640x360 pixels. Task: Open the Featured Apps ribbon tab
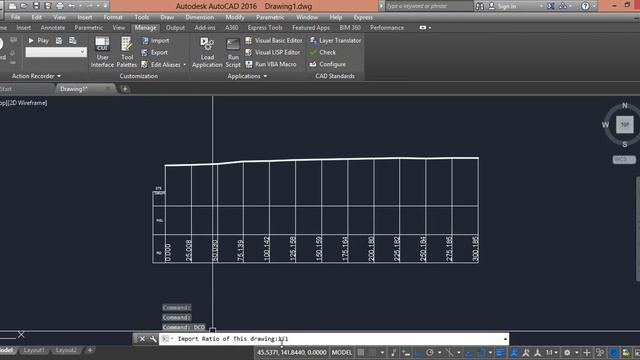tap(311, 28)
